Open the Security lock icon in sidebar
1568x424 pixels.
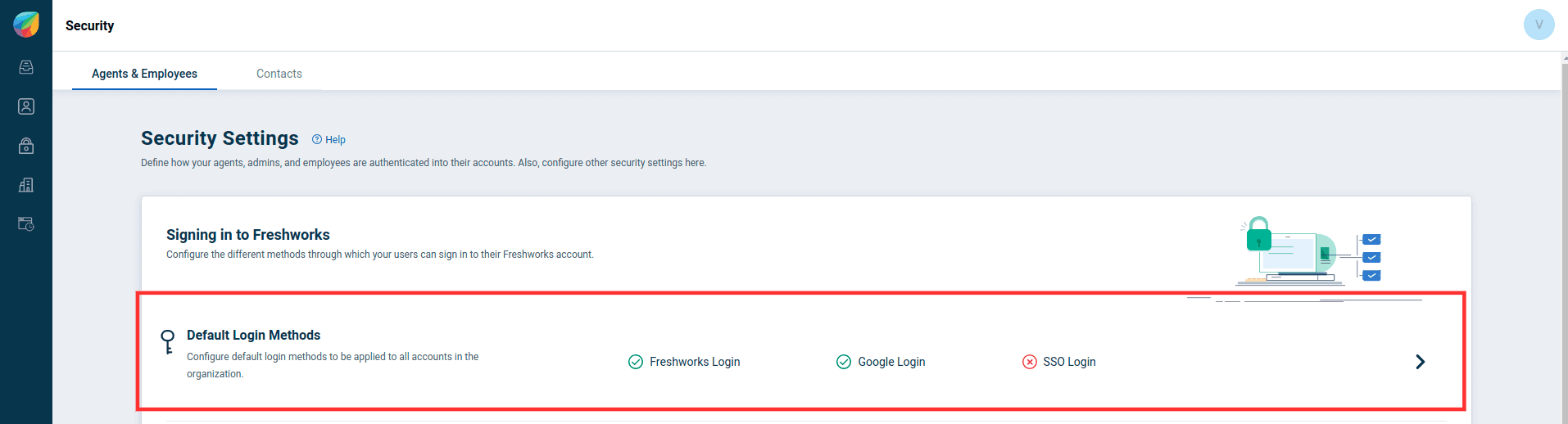coord(26,146)
